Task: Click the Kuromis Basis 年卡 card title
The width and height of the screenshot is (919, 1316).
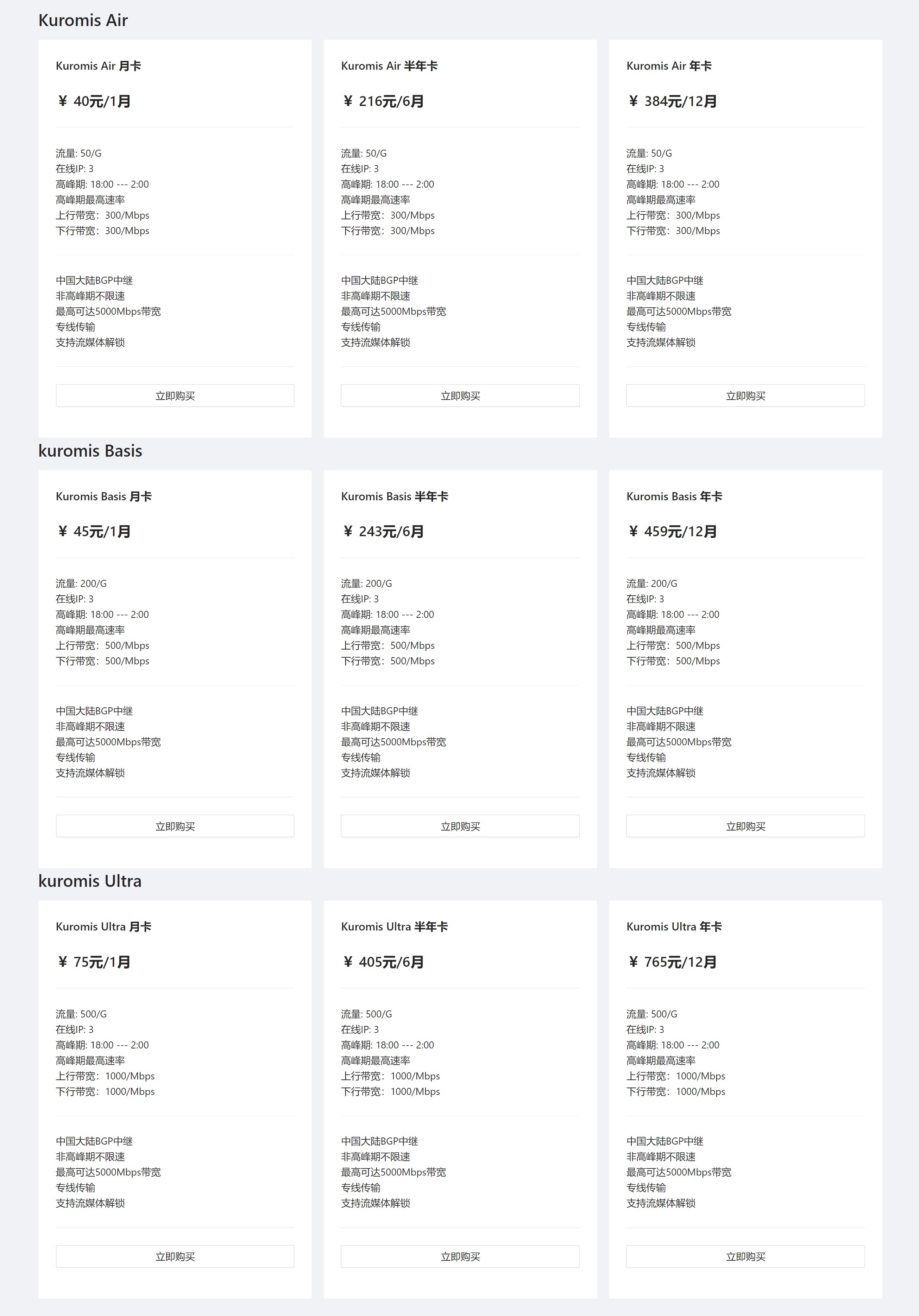Action: pyautogui.click(x=674, y=496)
